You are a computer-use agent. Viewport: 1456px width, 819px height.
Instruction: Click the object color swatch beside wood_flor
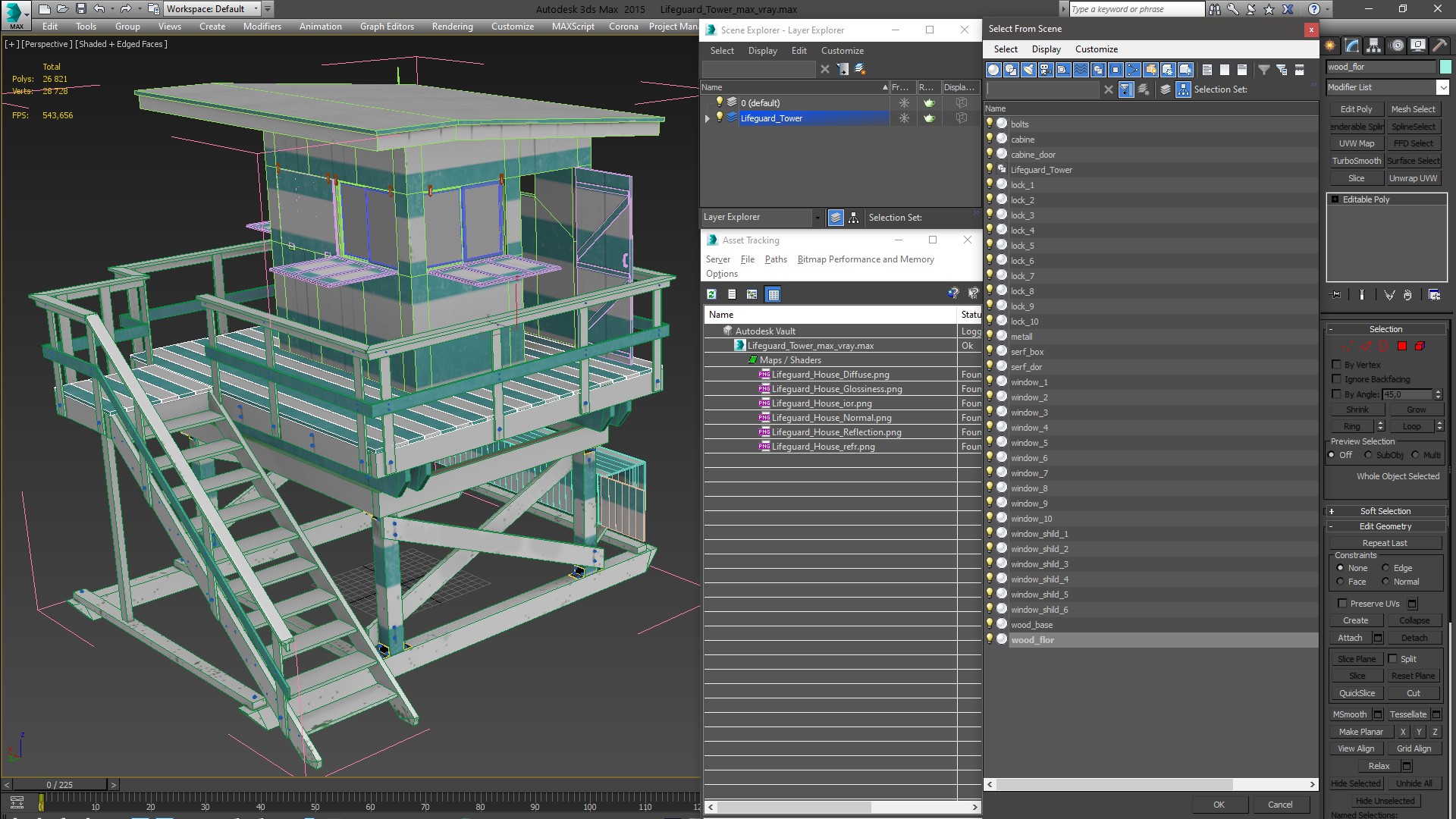coord(1445,67)
